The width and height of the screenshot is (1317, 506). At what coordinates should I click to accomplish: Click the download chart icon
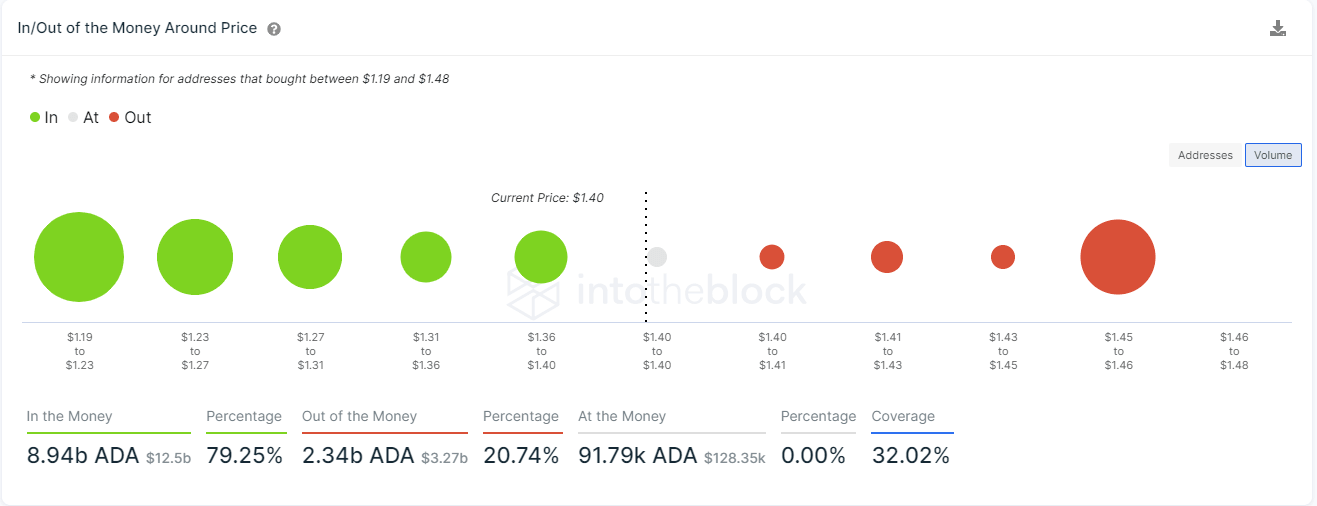pyautogui.click(x=1277, y=28)
